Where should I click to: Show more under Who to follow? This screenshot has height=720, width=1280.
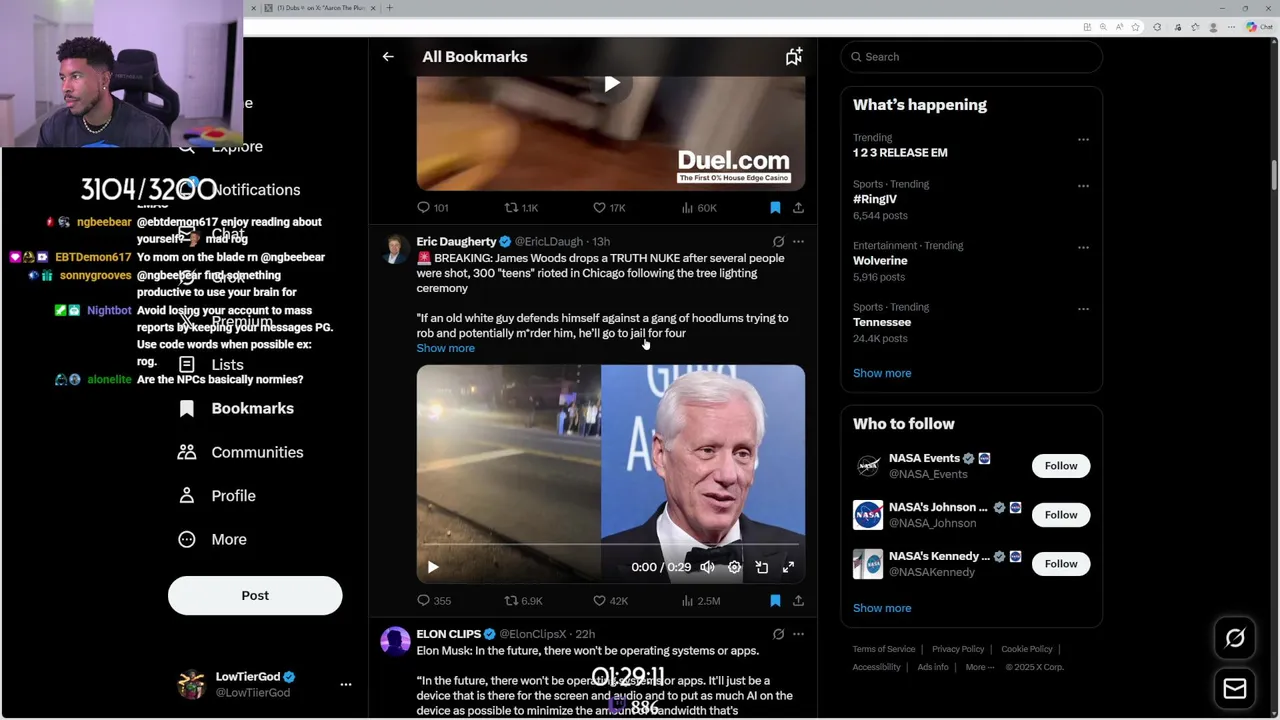(x=882, y=608)
